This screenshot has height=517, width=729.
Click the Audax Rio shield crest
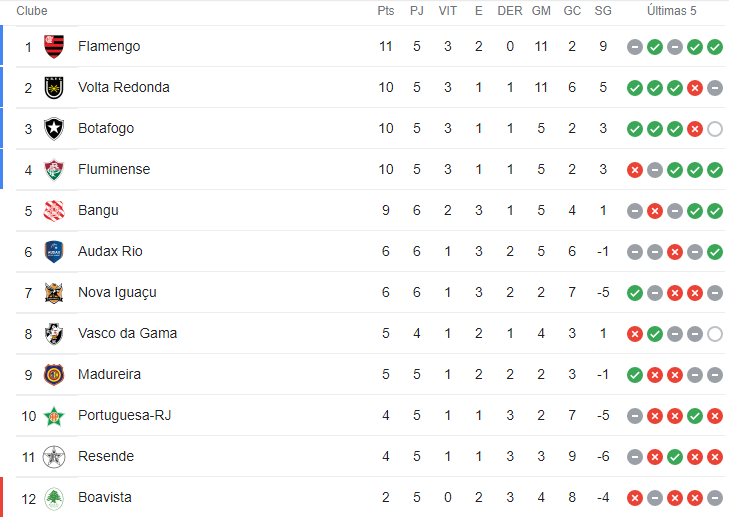click(x=54, y=252)
